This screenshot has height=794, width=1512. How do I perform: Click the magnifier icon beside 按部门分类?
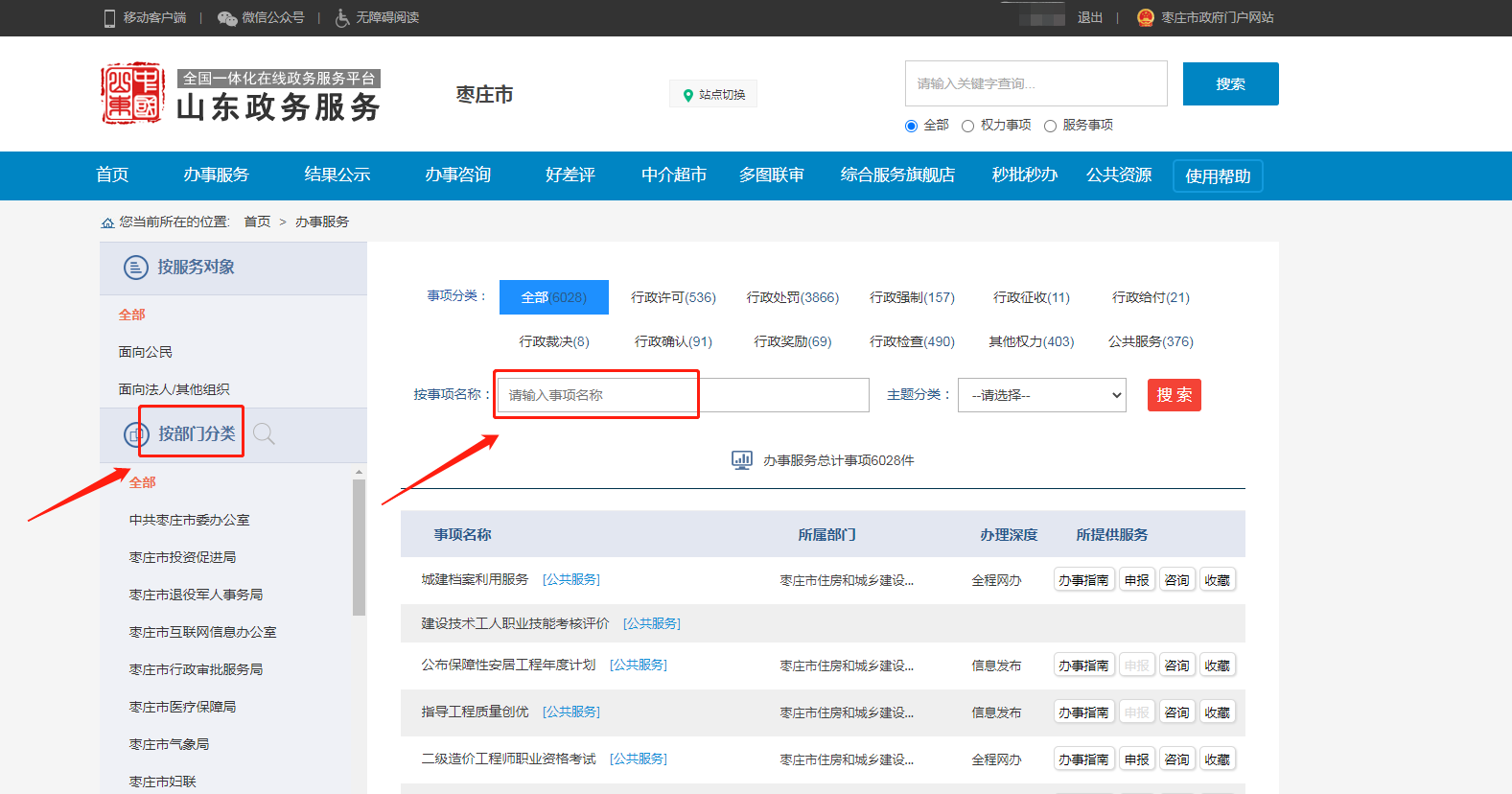[x=264, y=434]
